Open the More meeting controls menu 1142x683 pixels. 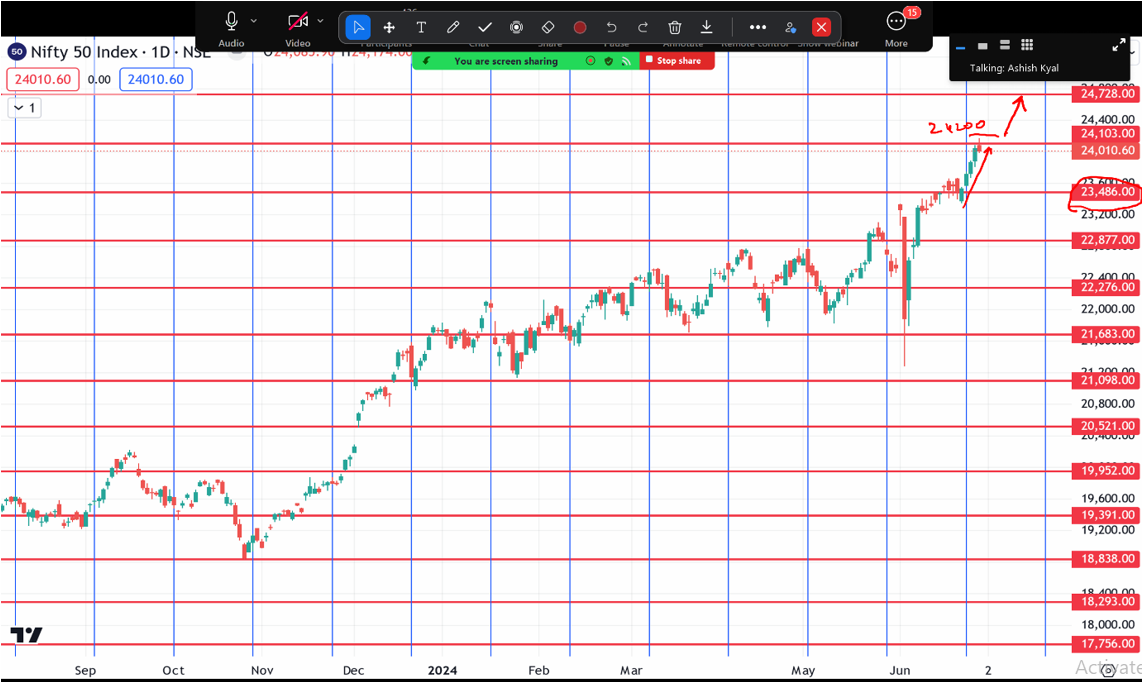click(x=896, y=28)
